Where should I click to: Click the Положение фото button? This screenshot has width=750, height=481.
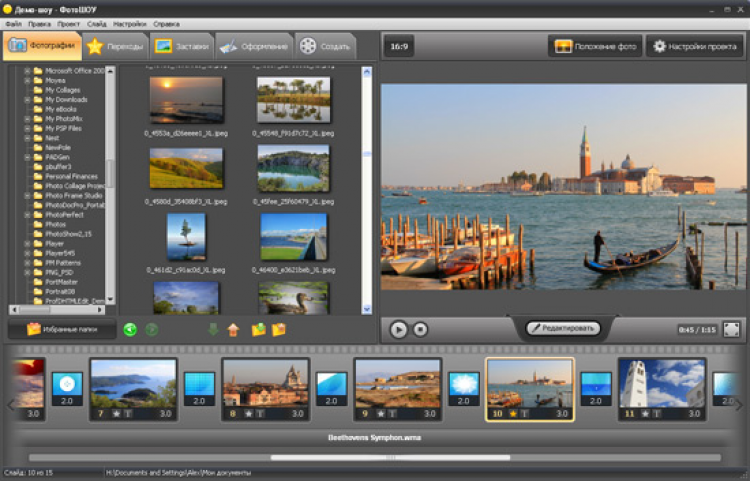[595, 46]
